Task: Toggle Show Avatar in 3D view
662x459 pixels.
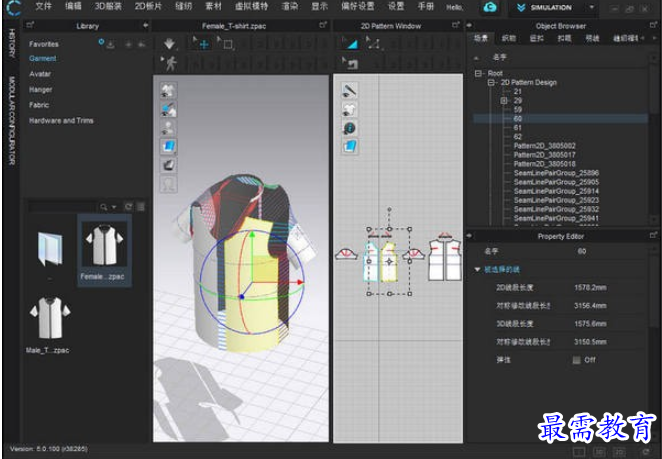Action: click(169, 128)
